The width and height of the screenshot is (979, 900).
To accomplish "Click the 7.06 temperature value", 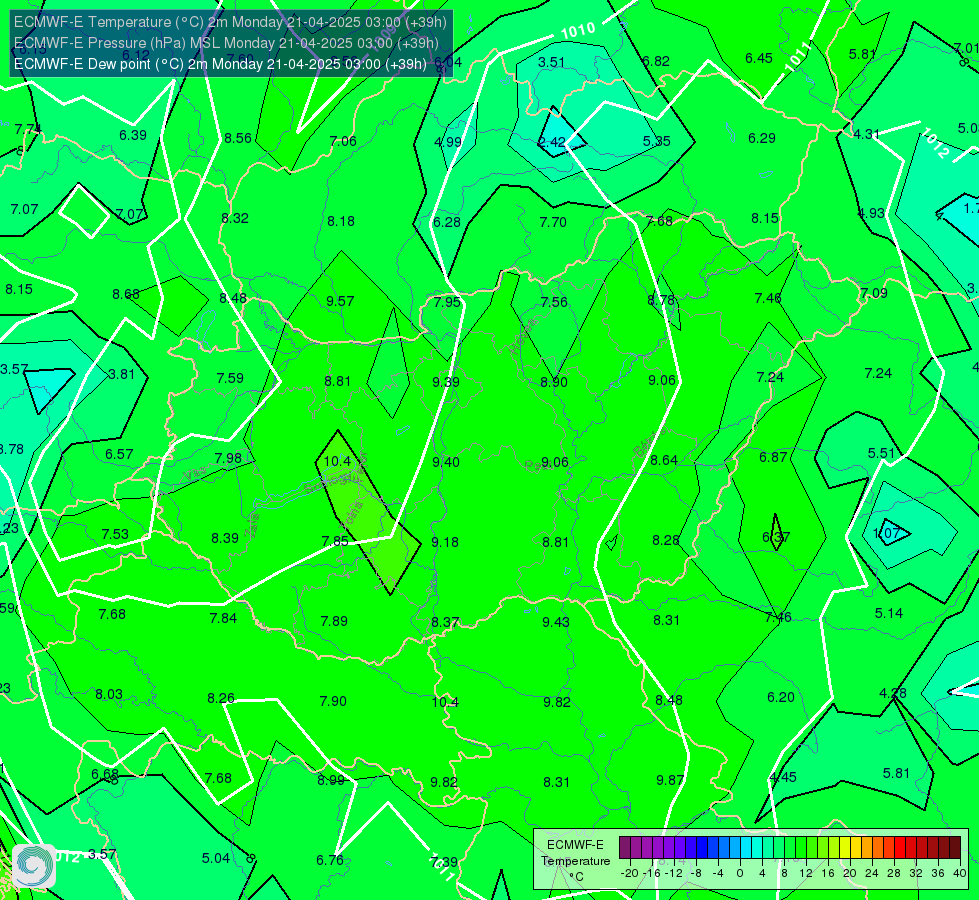I will (x=343, y=141).
